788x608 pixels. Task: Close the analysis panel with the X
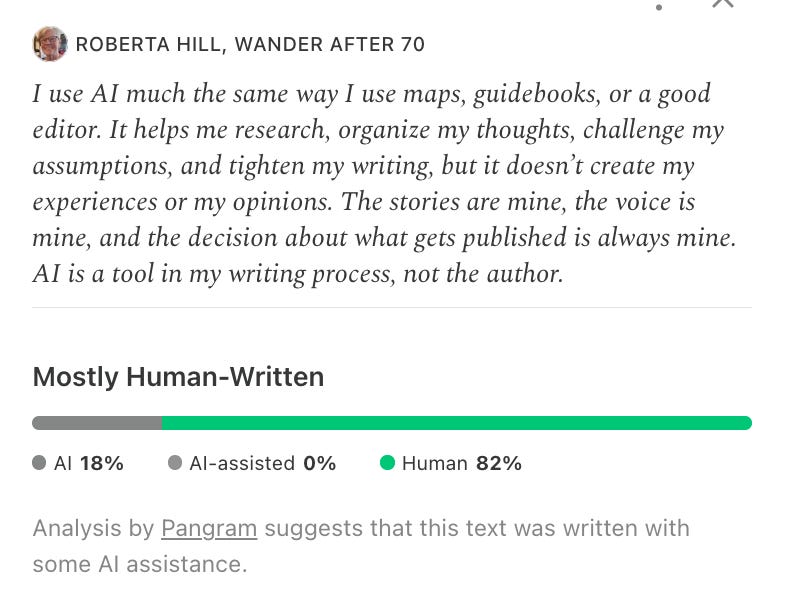(723, 3)
